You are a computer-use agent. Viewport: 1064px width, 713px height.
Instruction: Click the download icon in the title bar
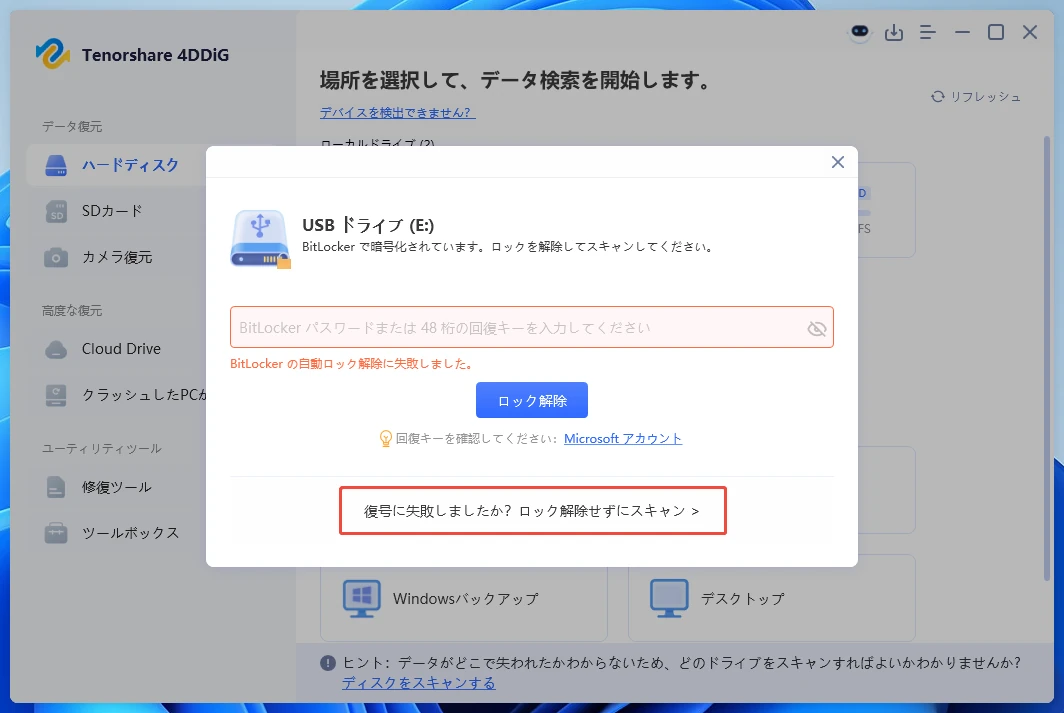point(894,32)
